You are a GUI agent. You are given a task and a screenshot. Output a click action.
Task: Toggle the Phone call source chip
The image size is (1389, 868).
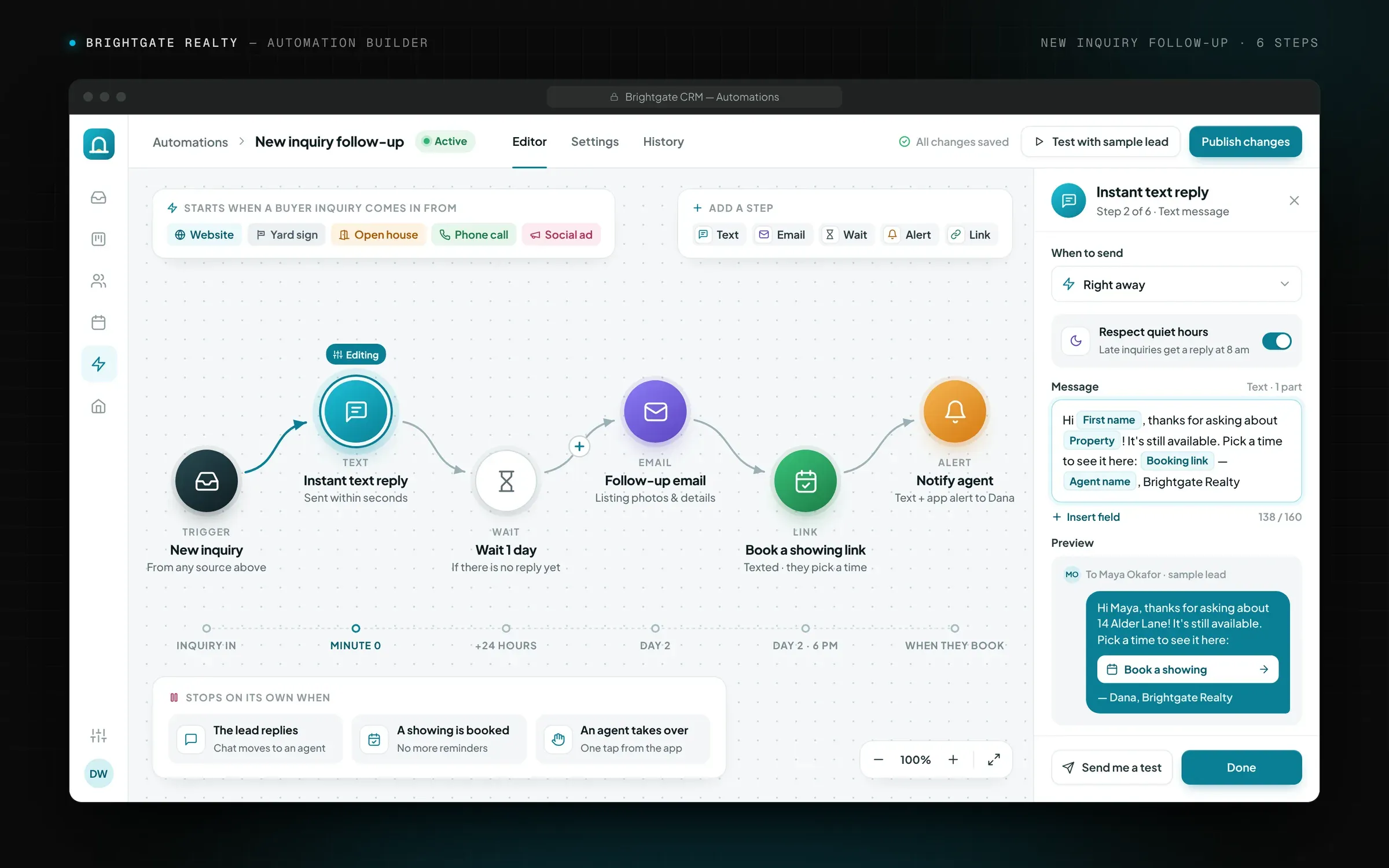(473, 234)
